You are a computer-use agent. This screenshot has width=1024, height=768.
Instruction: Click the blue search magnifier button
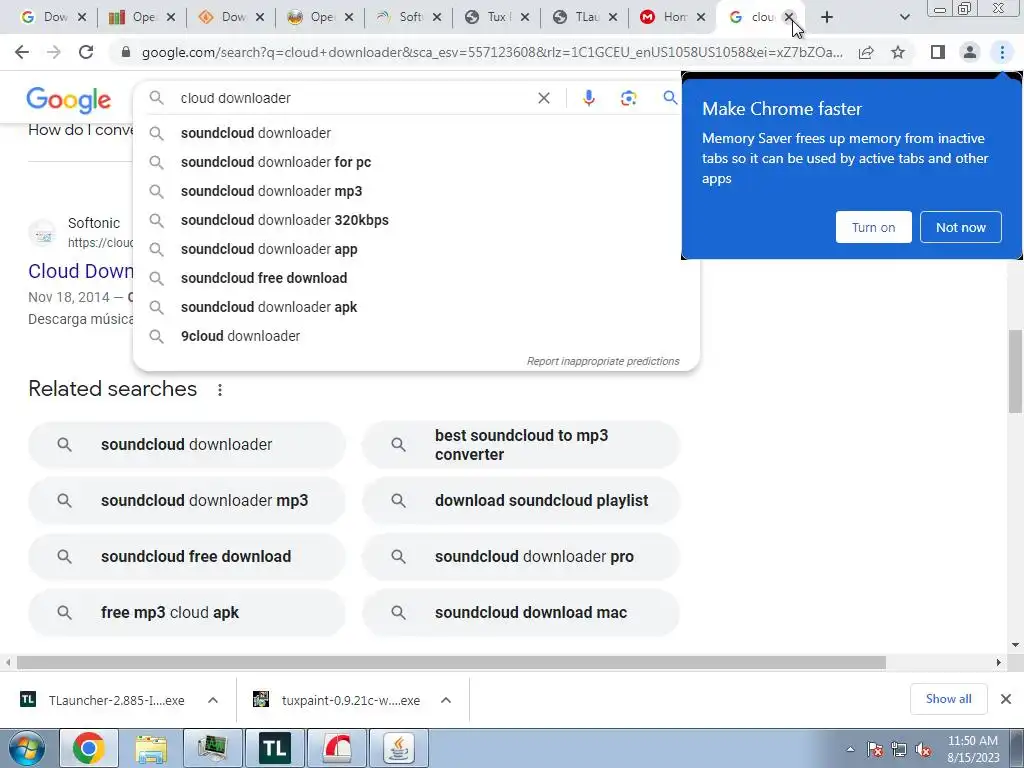[x=670, y=98]
